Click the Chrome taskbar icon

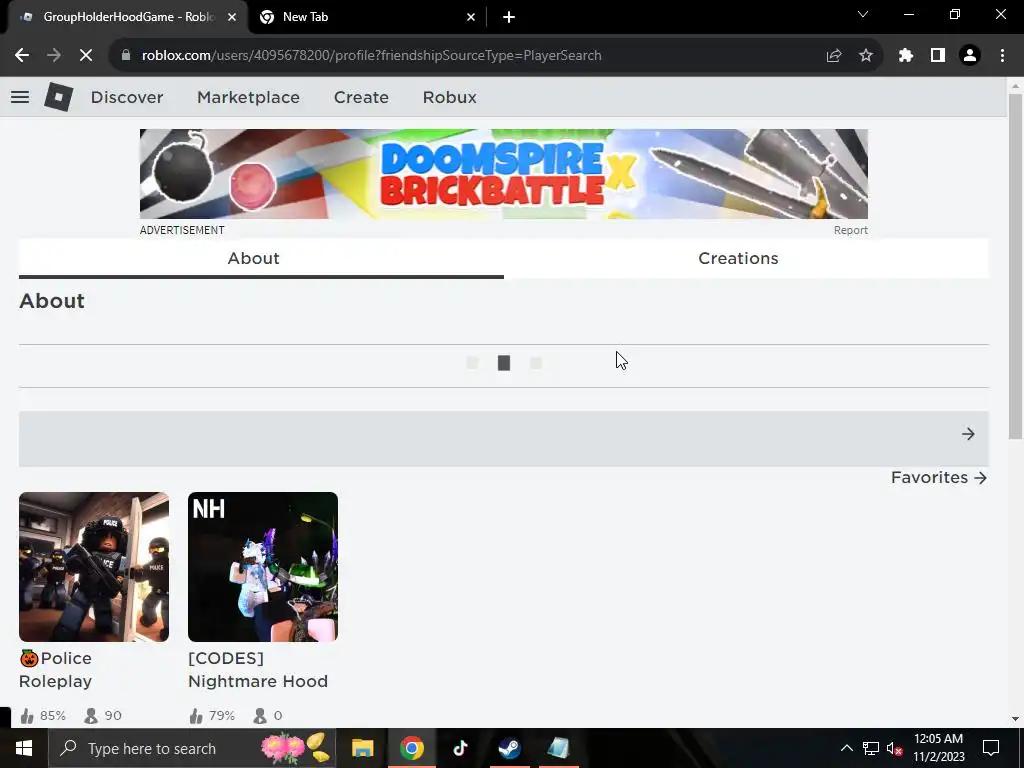(x=411, y=748)
